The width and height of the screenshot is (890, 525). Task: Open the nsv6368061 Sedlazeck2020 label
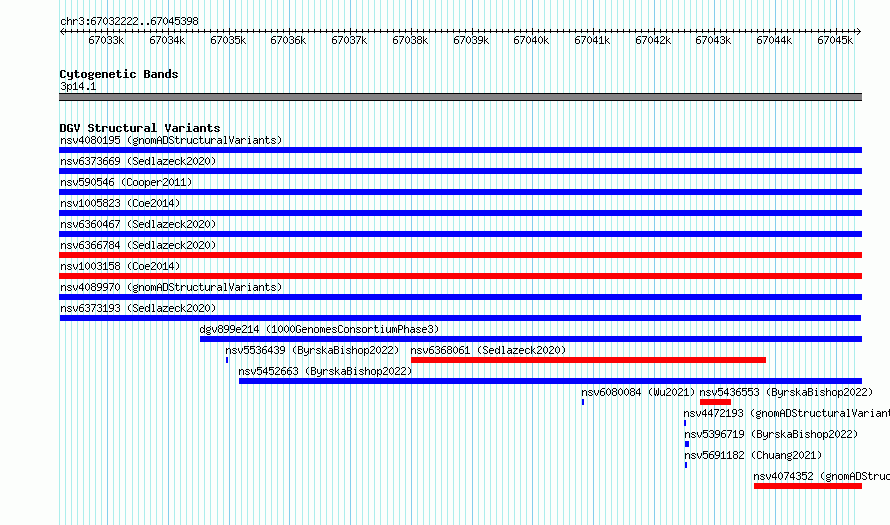pyautogui.click(x=488, y=350)
